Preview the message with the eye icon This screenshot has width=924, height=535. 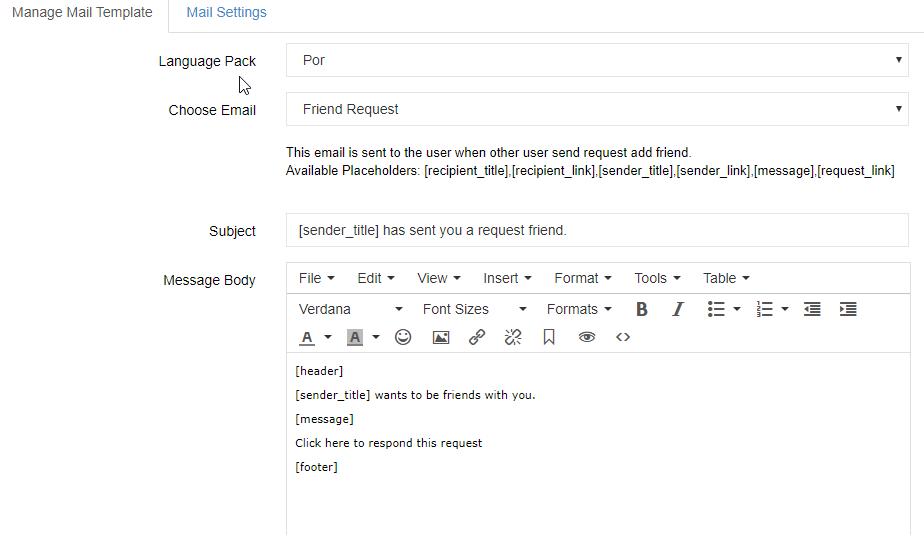(x=586, y=337)
